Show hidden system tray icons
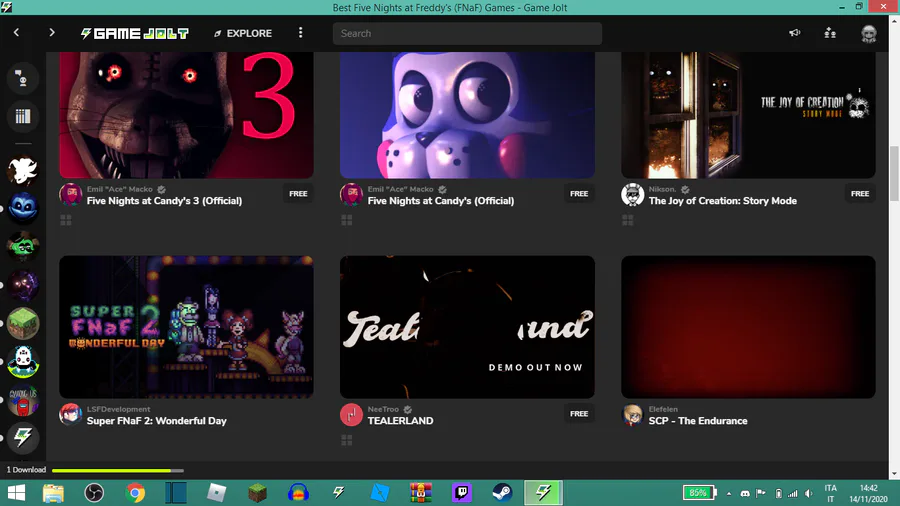Screen dimensions: 900x506 pyautogui.click(x=729, y=493)
